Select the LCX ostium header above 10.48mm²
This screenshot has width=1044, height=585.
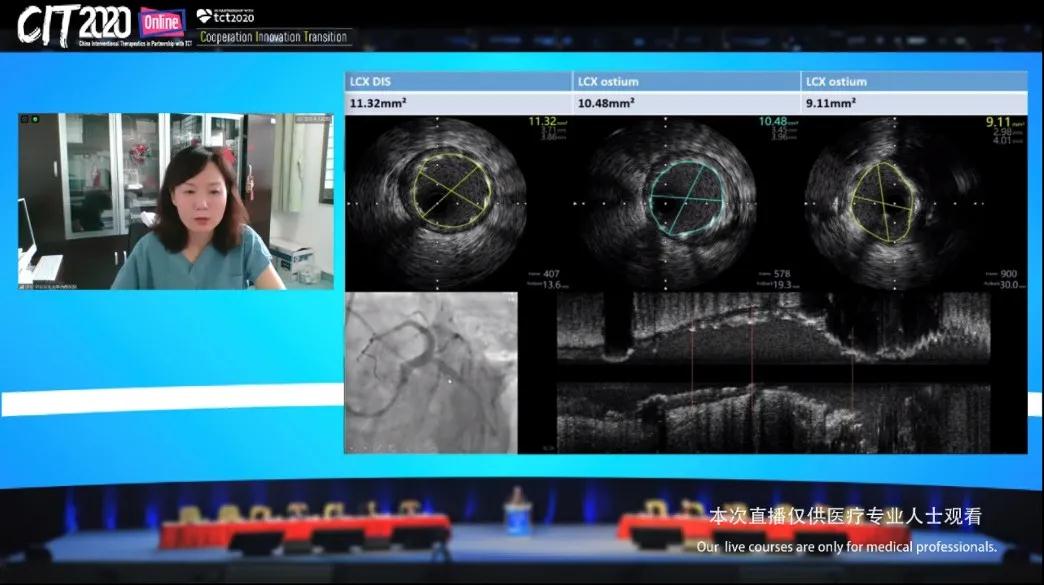(608, 82)
